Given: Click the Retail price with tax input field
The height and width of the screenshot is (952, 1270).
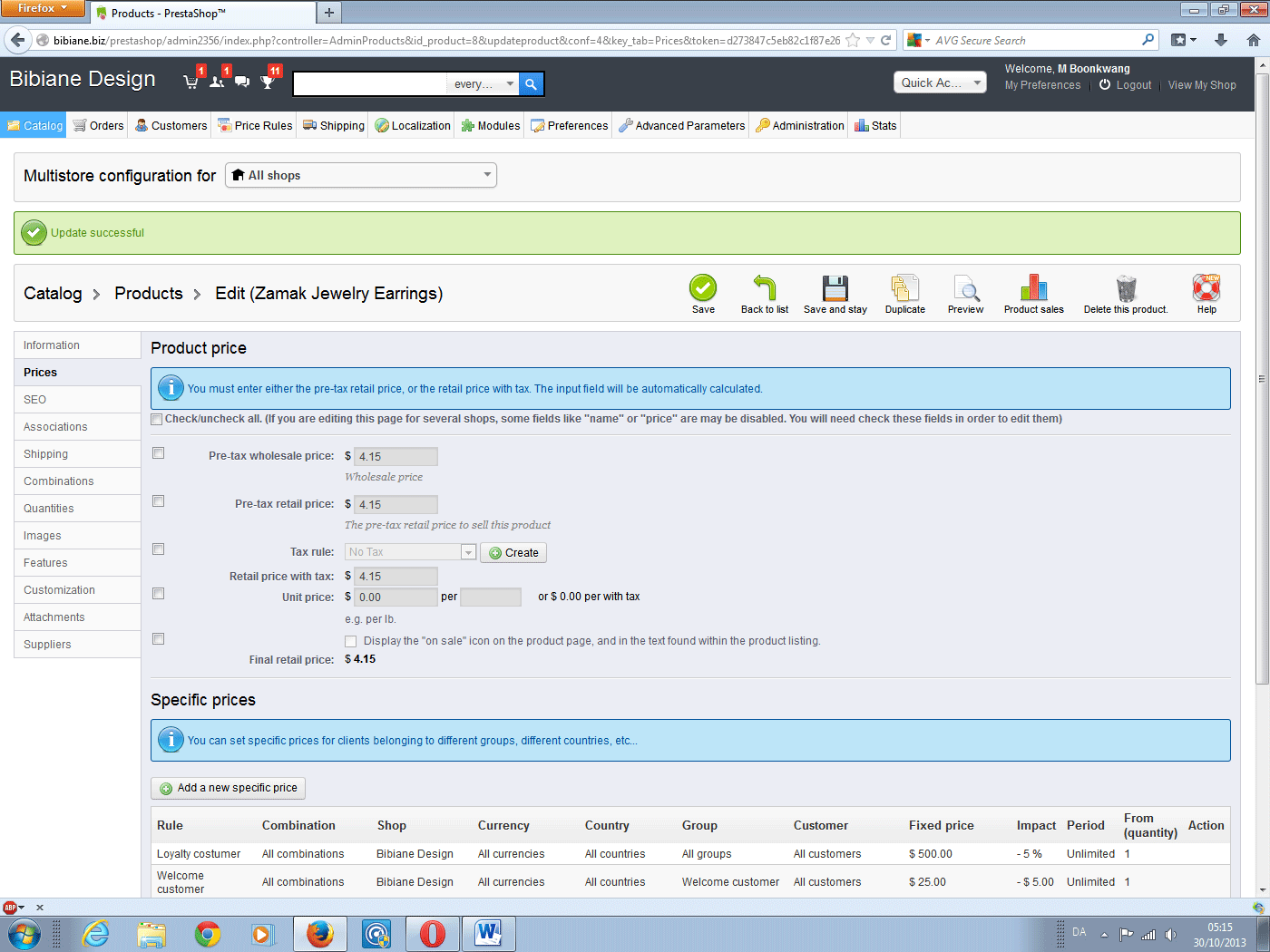Looking at the screenshot, I should pos(396,576).
